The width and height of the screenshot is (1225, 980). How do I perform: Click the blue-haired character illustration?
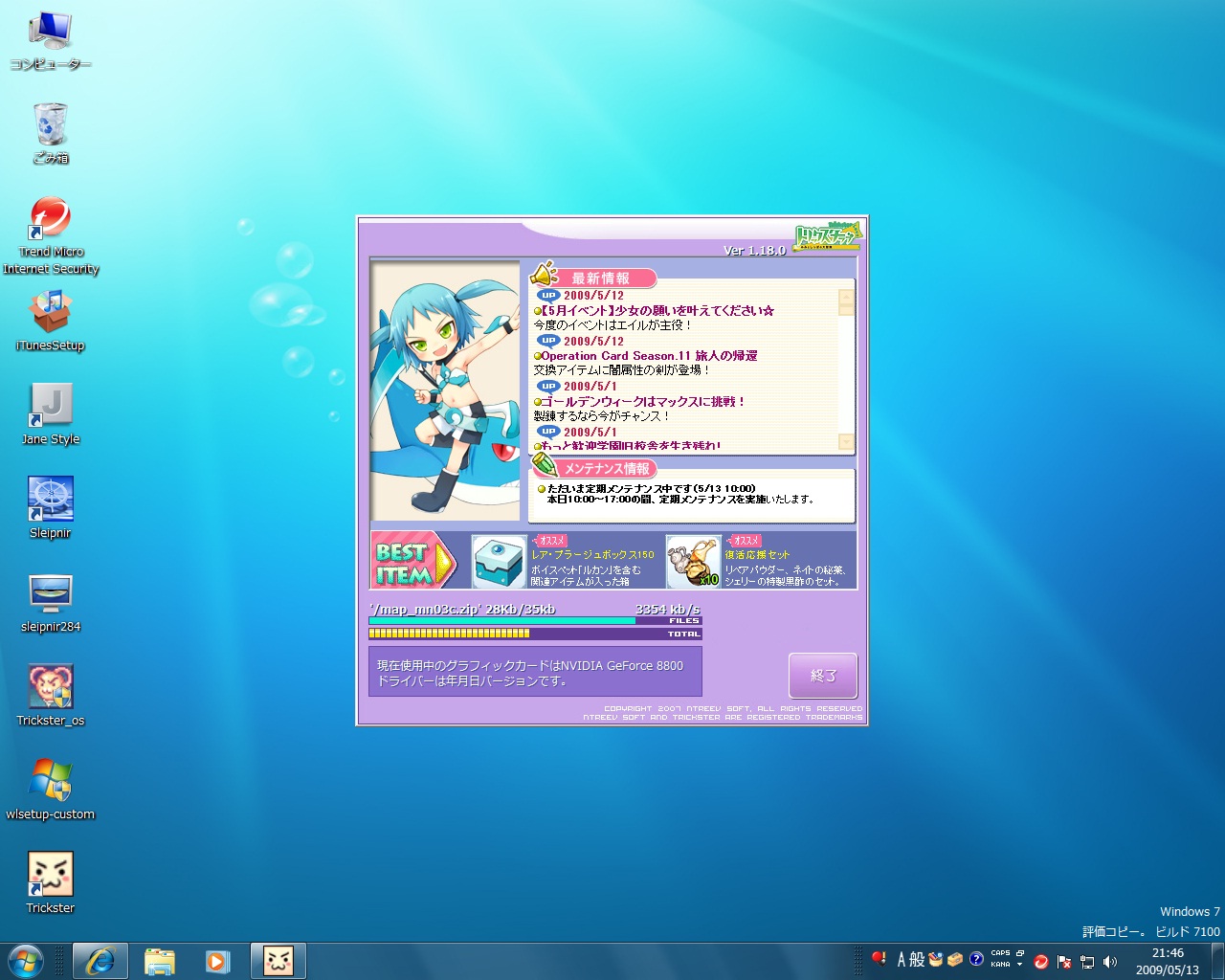click(x=445, y=390)
